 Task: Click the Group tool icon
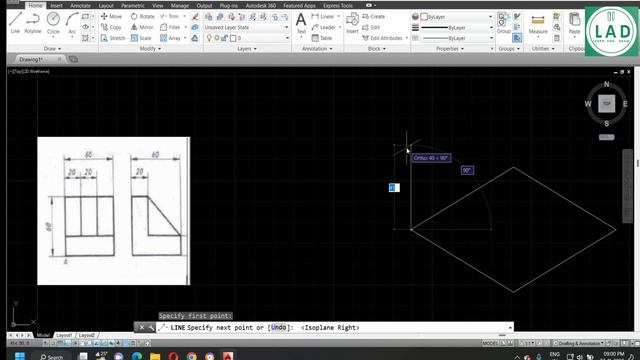503,23
